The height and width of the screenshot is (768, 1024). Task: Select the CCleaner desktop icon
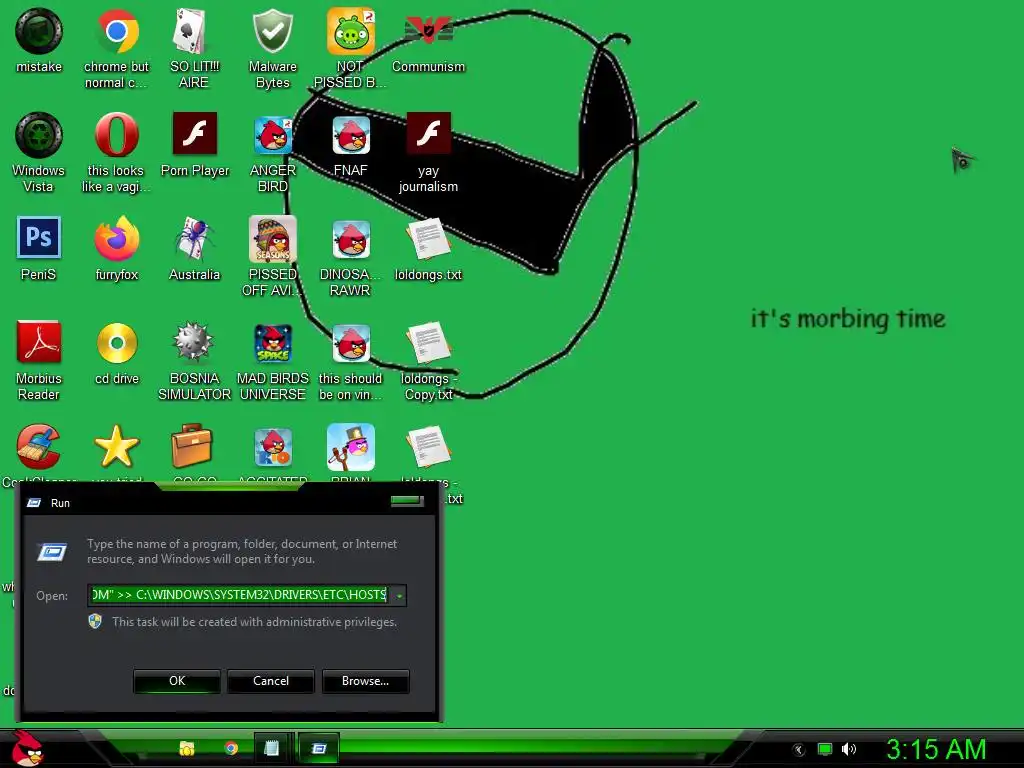point(39,447)
